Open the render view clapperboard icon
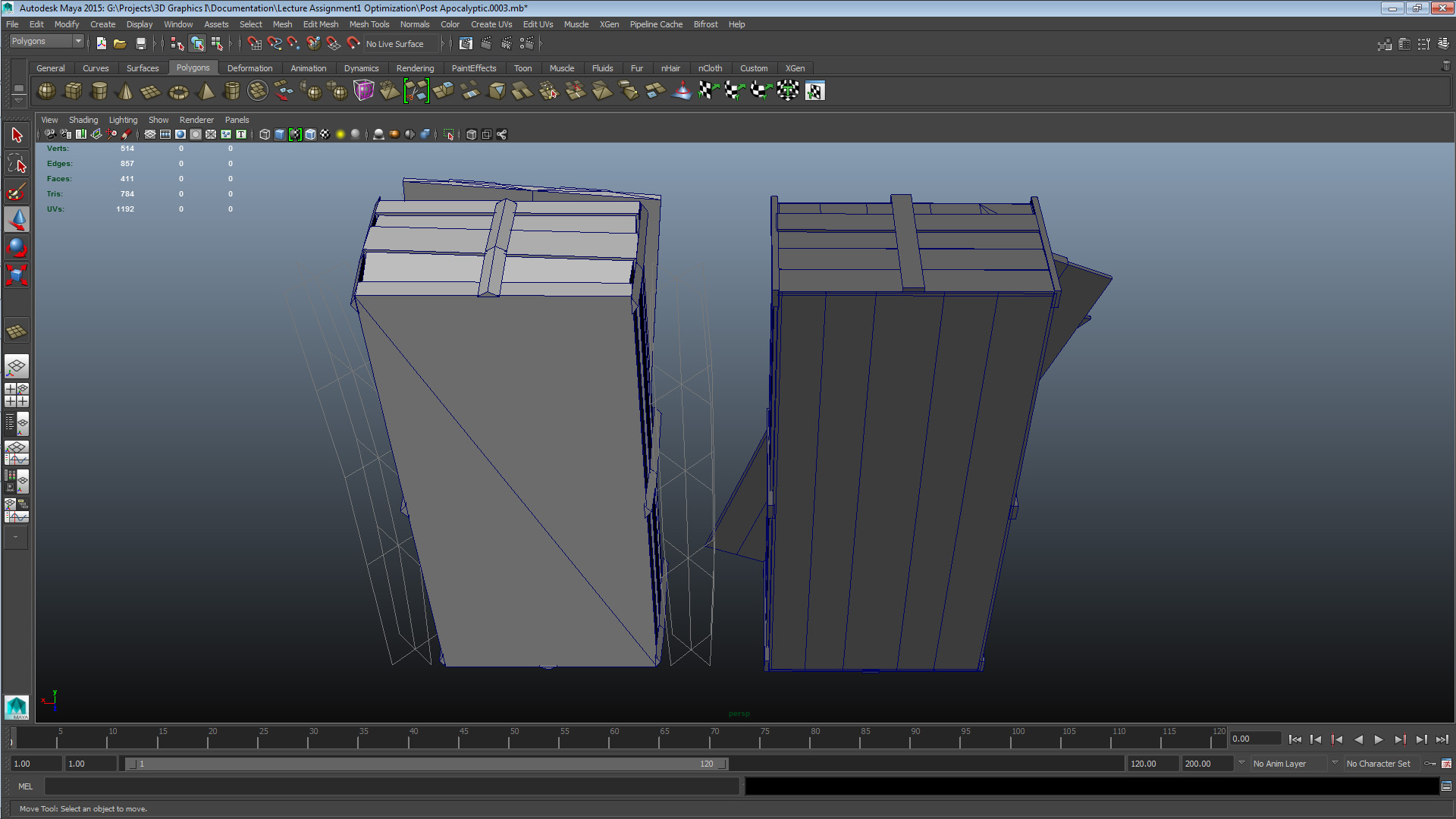Viewport: 1456px width, 819px height. [x=466, y=44]
